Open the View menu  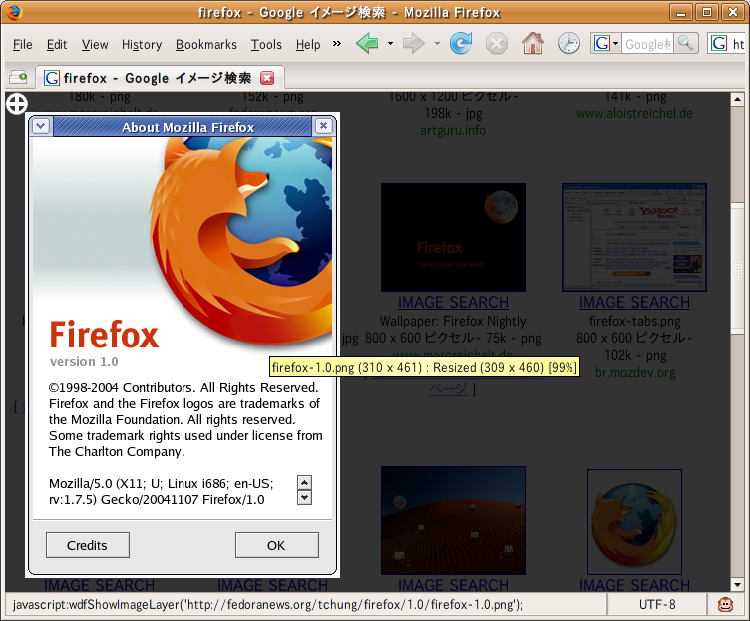tap(95, 44)
